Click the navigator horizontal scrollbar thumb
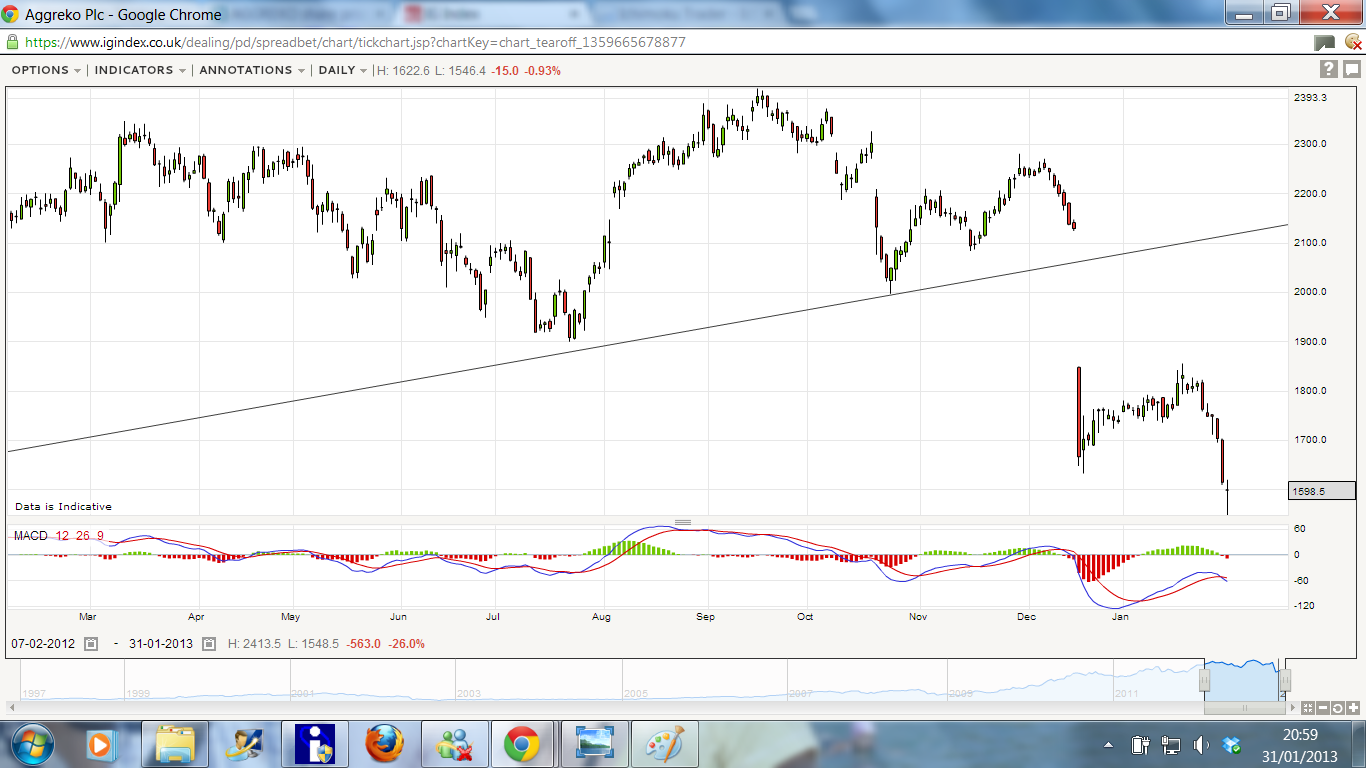Image resolution: width=1366 pixels, height=768 pixels. coord(1244,708)
